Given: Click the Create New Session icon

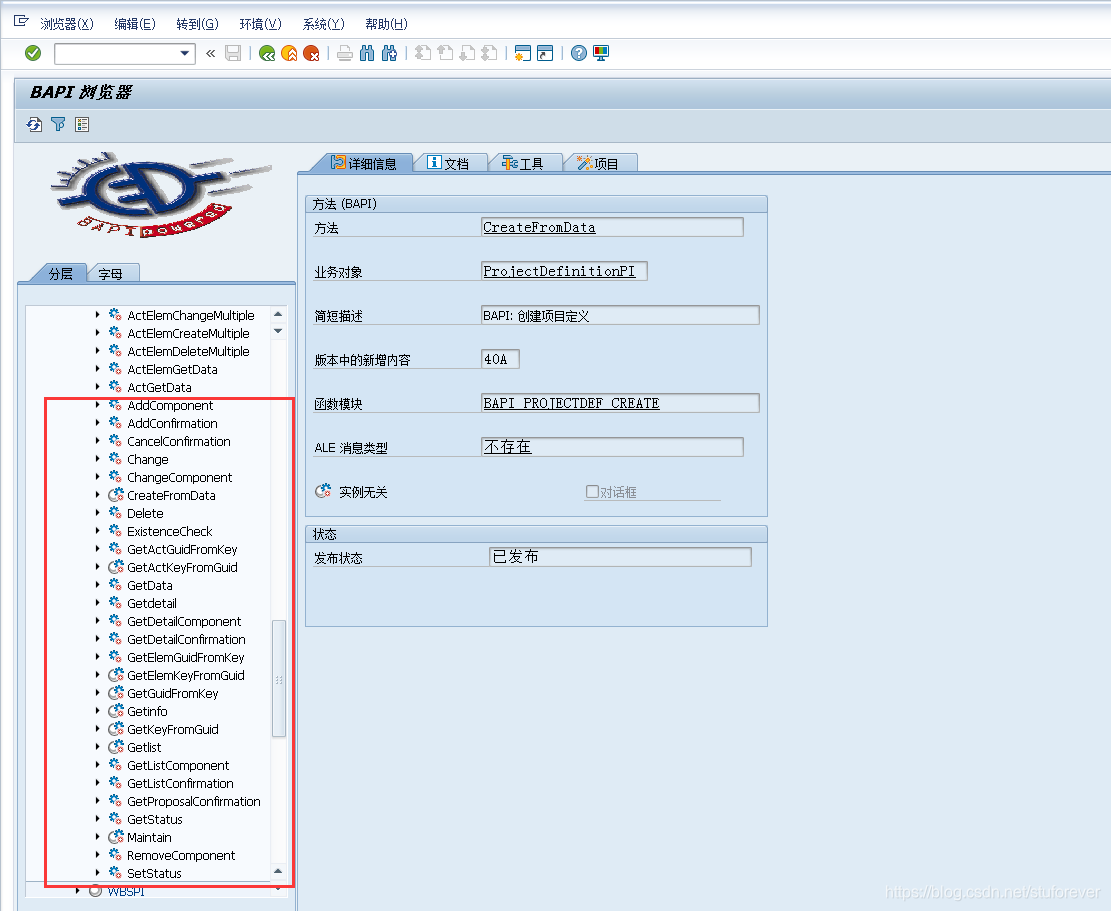Looking at the screenshot, I should pos(523,53).
